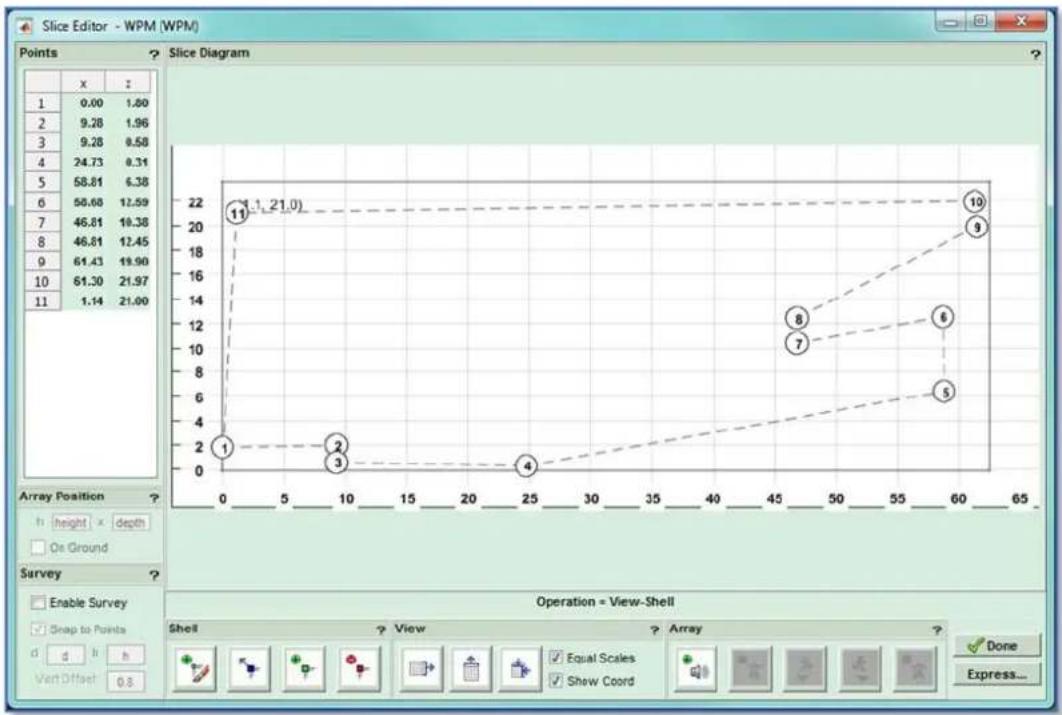
Task: Click the first greyed-out Array tool icon
Action: pyautogui.click(x=751, y=669)
